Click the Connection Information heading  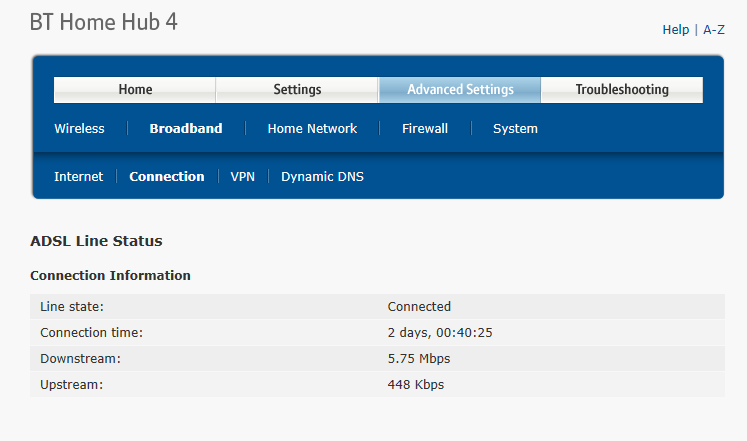point(110,275)
